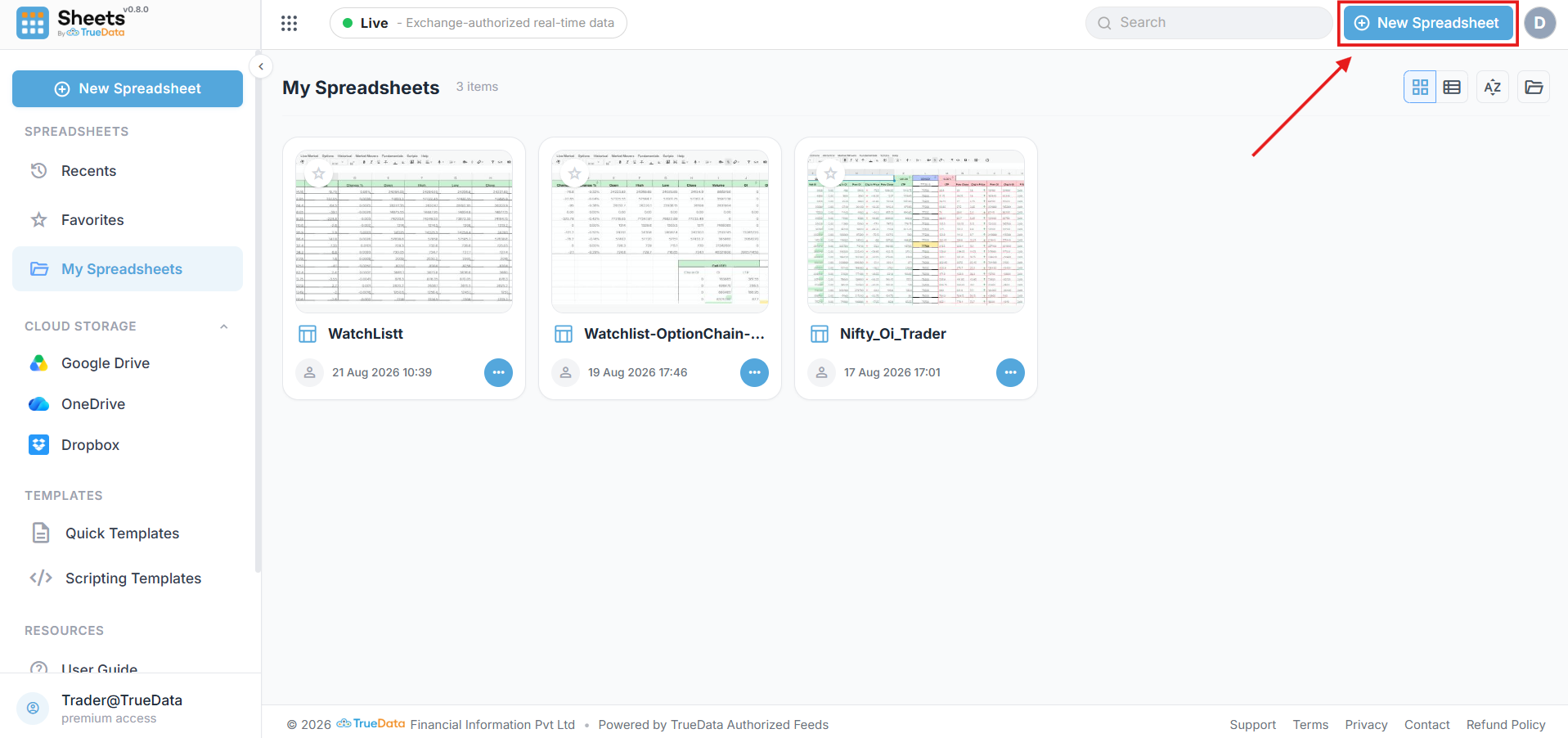
Task: Open the Privacy footer link
Action: (1366, 725)
